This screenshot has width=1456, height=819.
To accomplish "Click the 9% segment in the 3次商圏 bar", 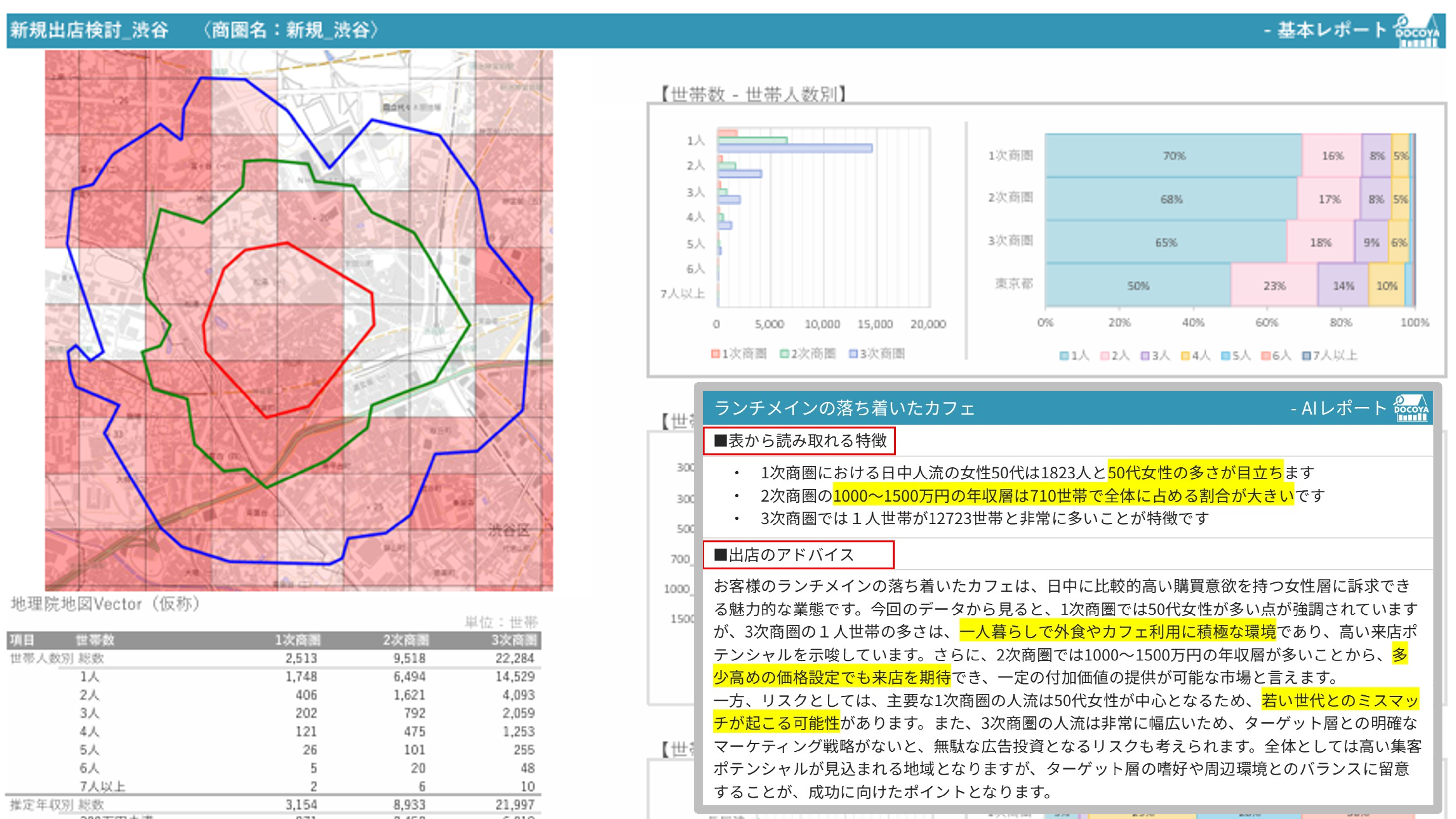I will 1371,243.
